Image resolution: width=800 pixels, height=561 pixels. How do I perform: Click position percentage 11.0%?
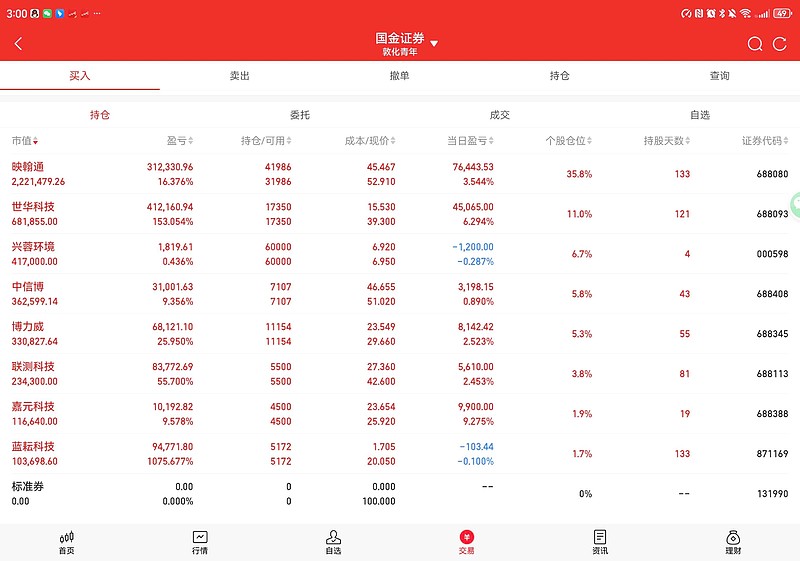click(x=579, y=214)
